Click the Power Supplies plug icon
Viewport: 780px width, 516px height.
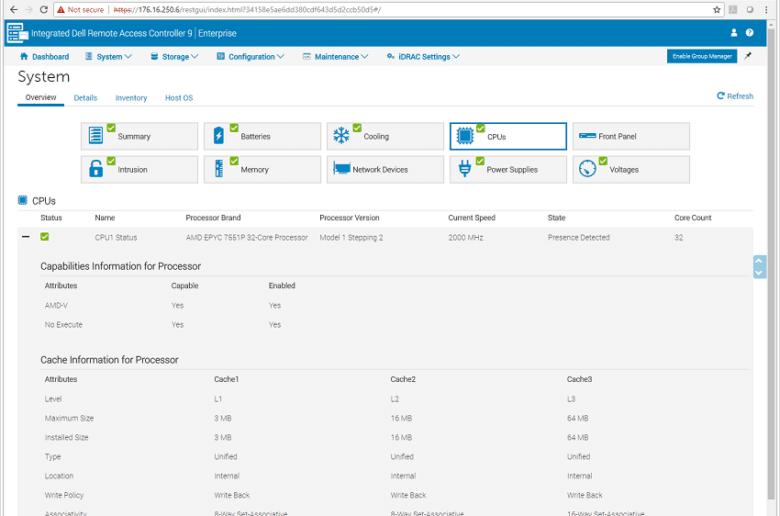[465, 169]
